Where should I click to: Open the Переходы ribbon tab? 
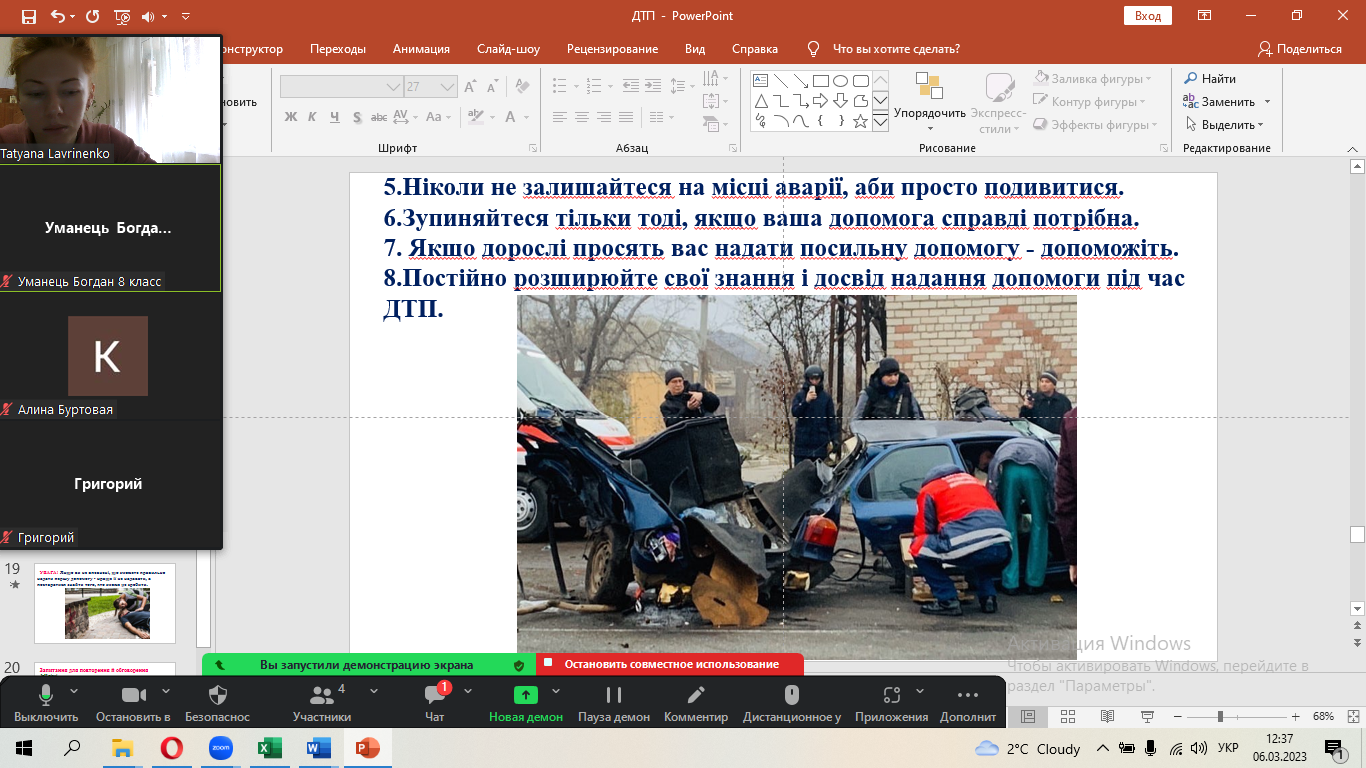(x=337, y=49)
